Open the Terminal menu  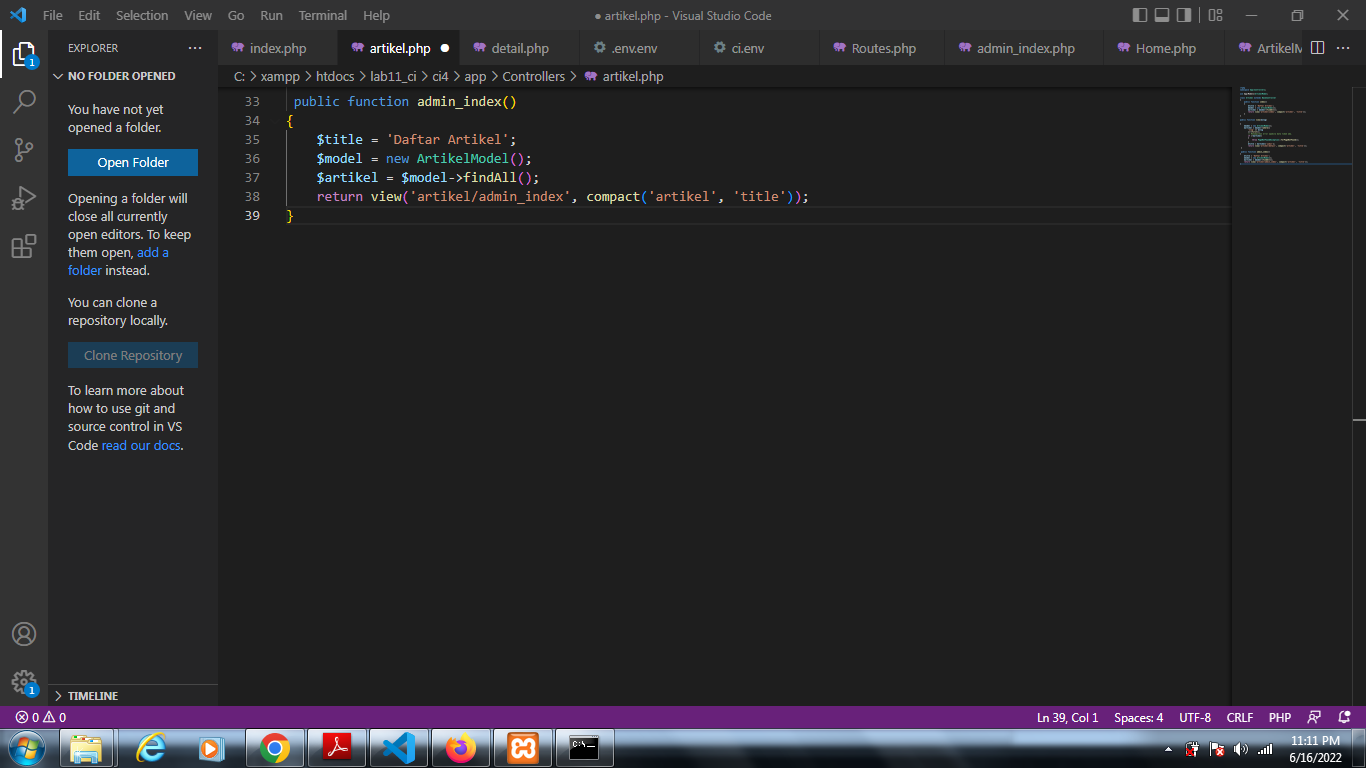(x=322, y=15)
